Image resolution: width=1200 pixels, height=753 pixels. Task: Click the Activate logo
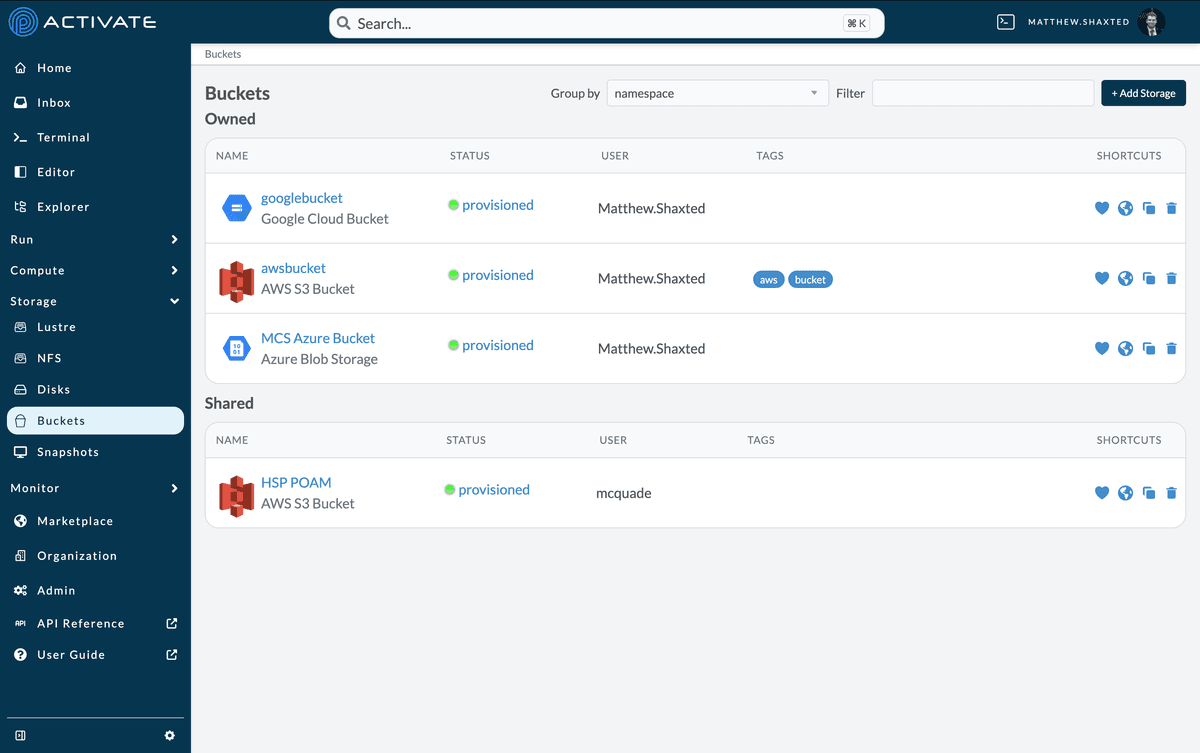point(82,21)
